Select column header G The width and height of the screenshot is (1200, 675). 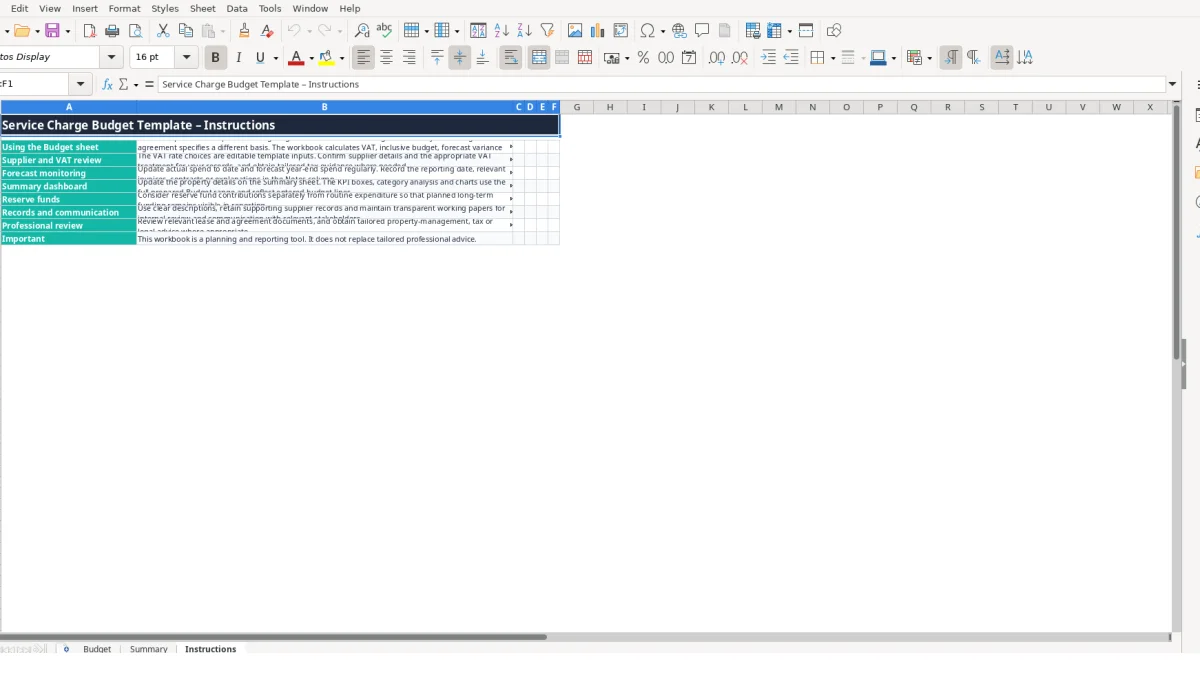coord(577,107)
